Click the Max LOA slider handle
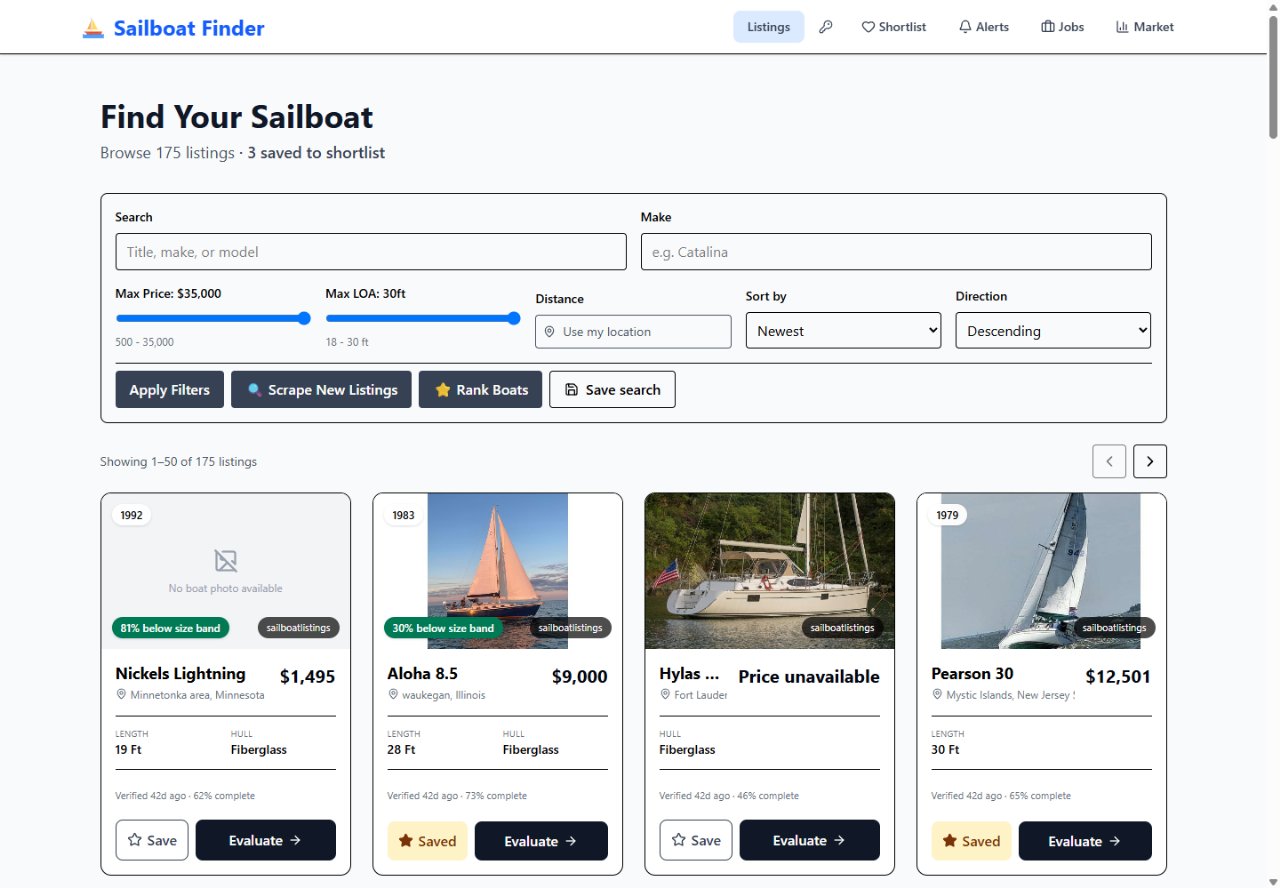The image size is (1280, 888). 514,318
